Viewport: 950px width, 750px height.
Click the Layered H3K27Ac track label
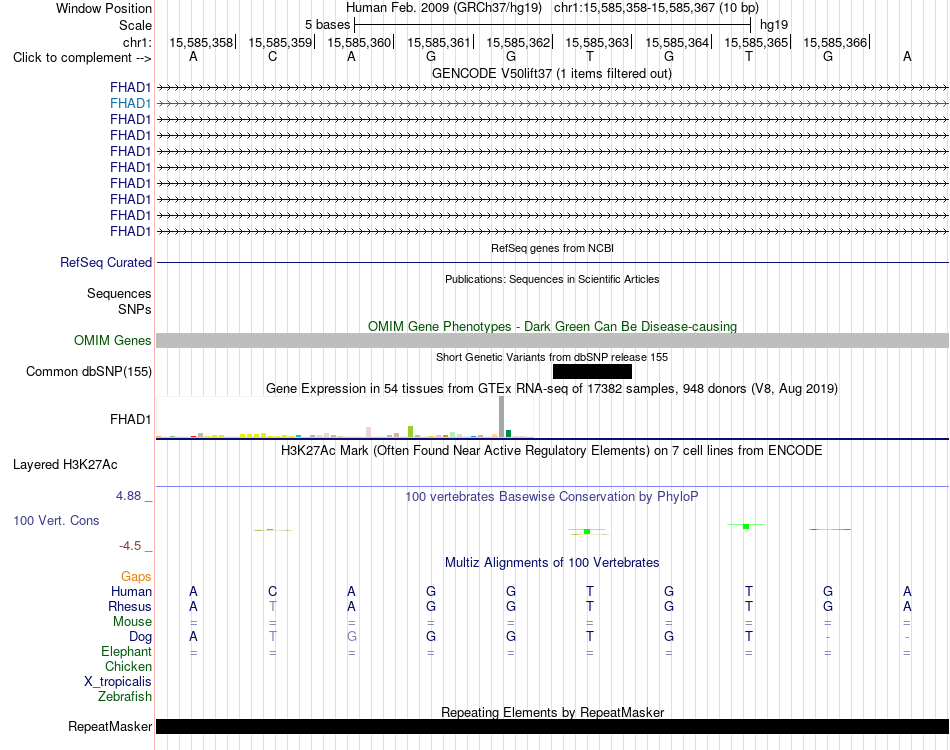65,465
